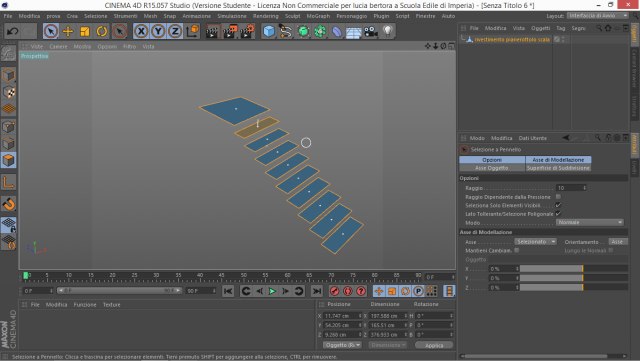Image resolution: width=640 pixels, height=361 pixels.
Task: Open the Layout dropdown at top right
Action: tap(598, 16)
